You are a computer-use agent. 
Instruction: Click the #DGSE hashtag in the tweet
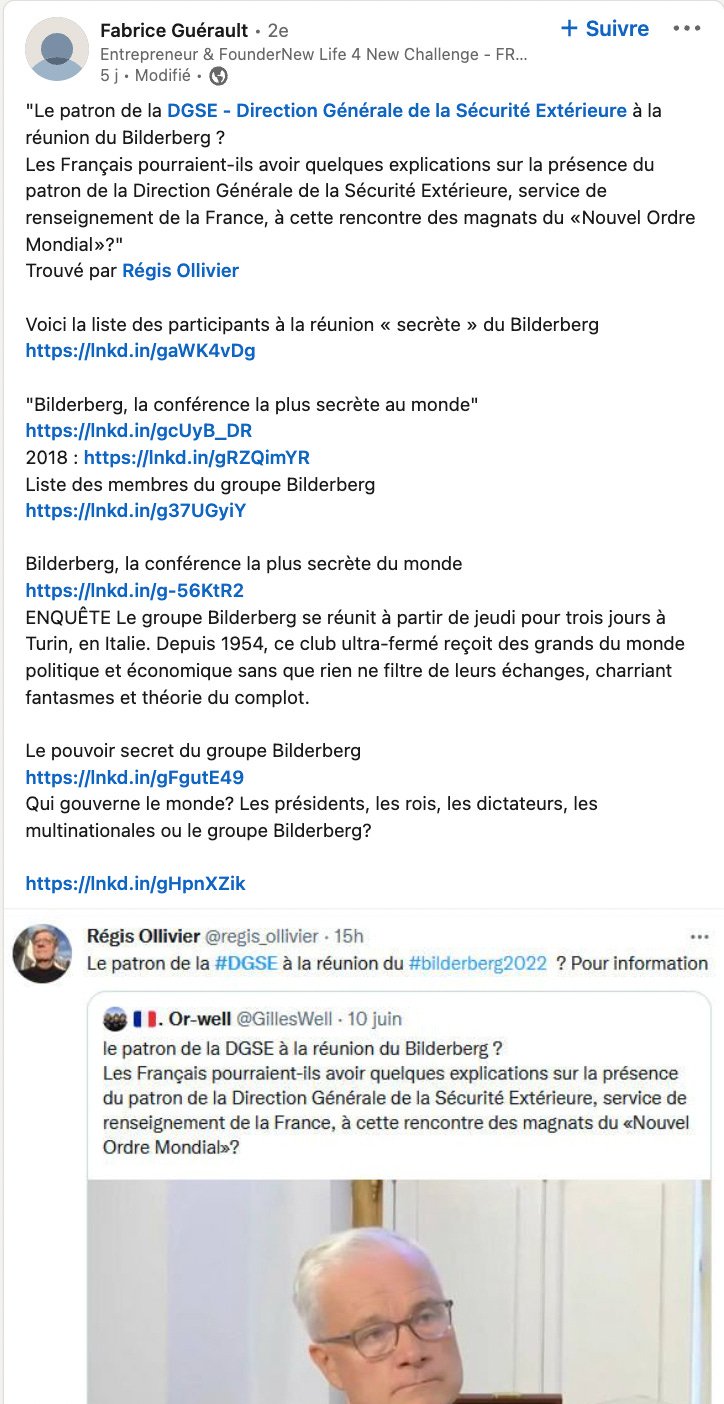coord(246,963)
